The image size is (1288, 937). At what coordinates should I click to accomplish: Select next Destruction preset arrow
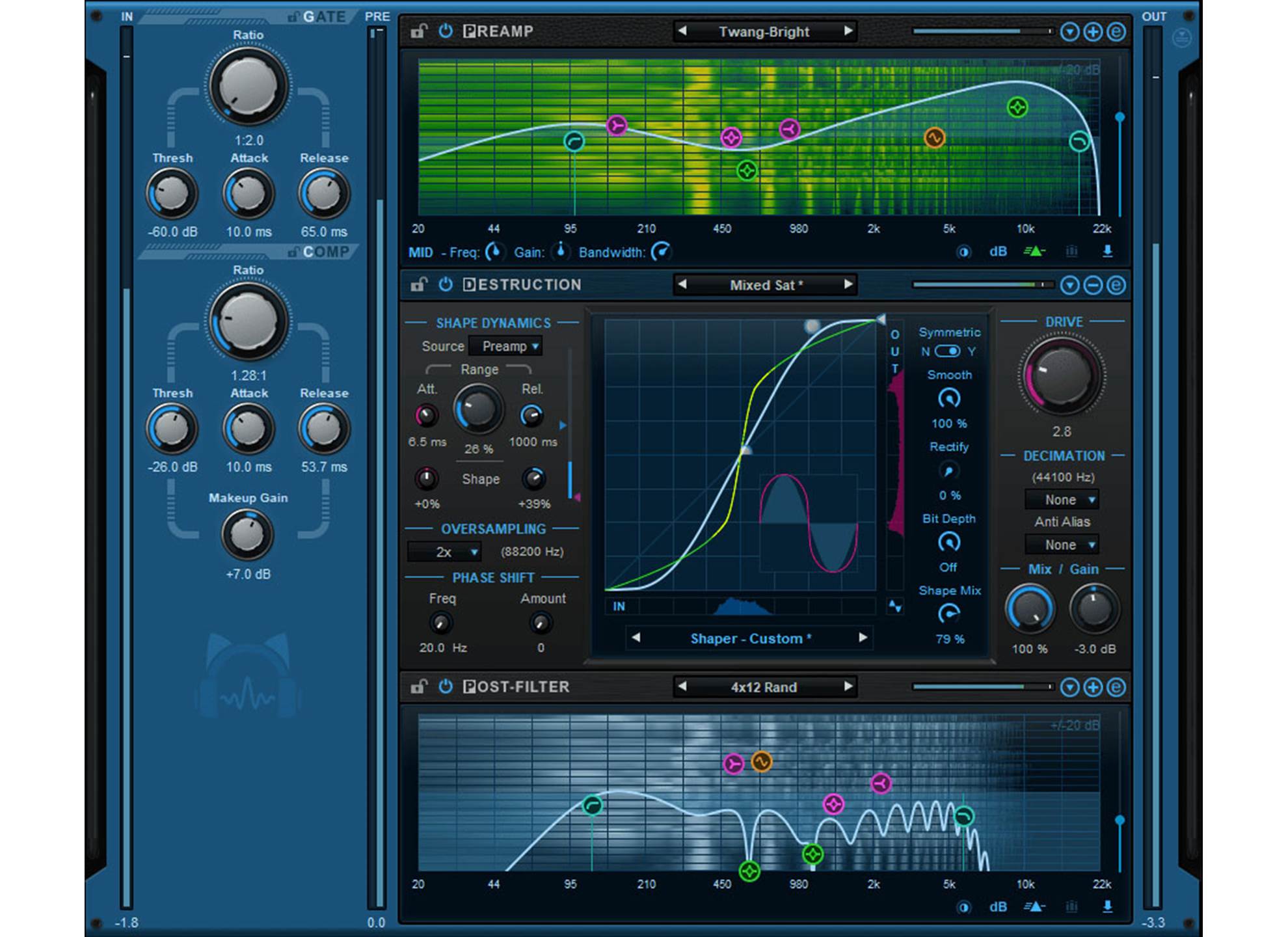pos(848,284)
